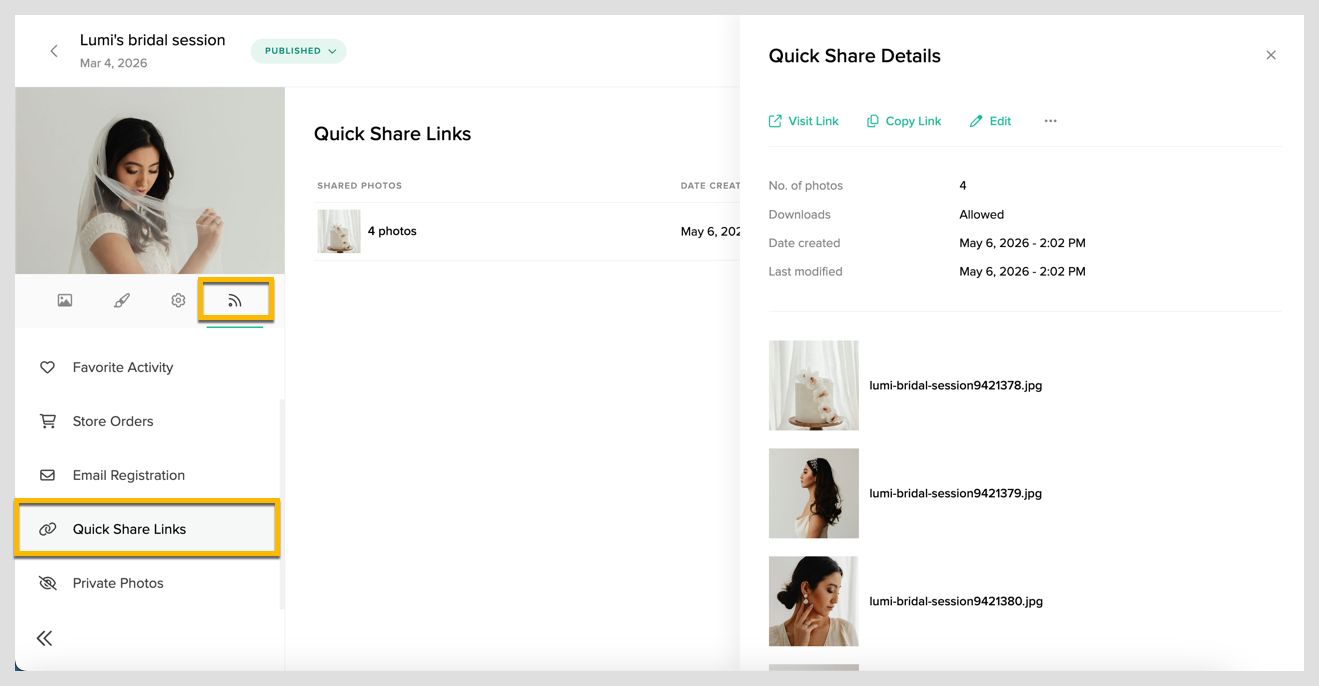Click filename lumi-bridal-session9421379.jpg

point(956,493)
